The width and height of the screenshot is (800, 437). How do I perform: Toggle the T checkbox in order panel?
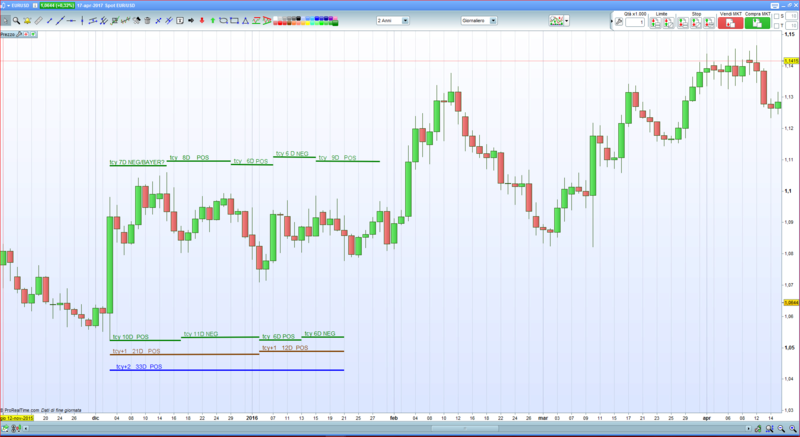(x=777, y=25)
